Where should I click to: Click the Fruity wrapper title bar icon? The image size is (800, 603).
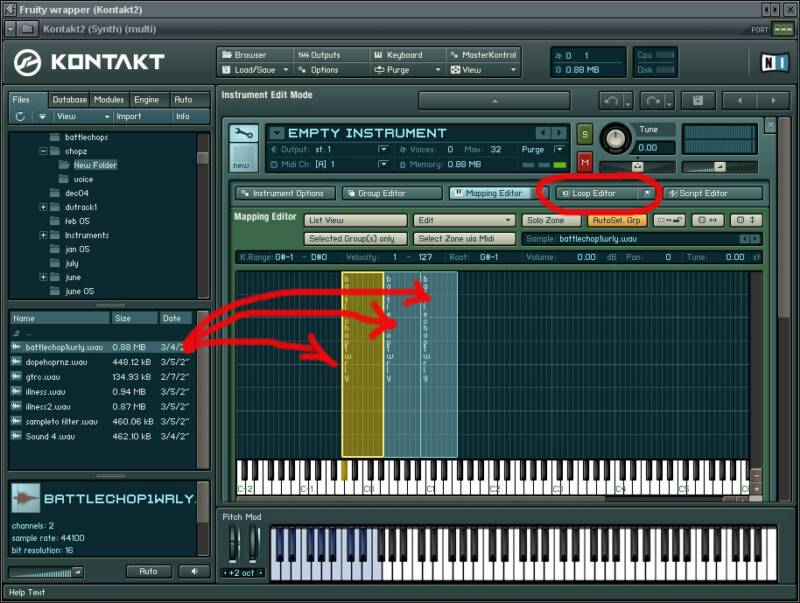click(x=9, y=9)
